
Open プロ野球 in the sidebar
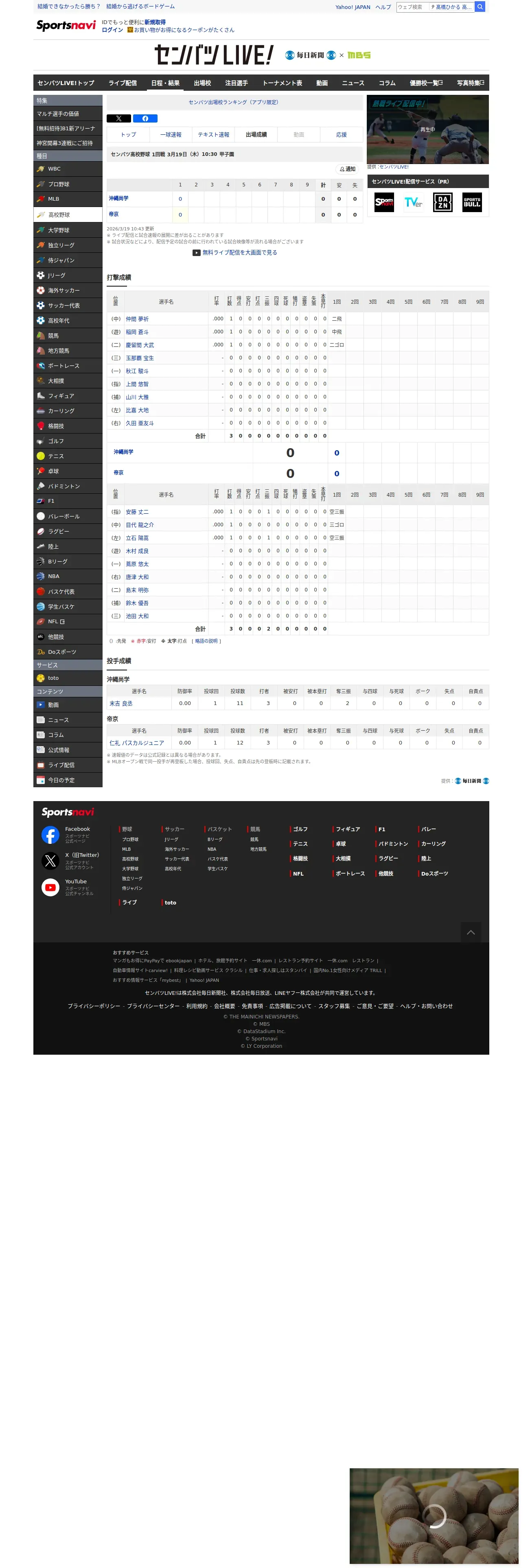click(x=68, y=184)
